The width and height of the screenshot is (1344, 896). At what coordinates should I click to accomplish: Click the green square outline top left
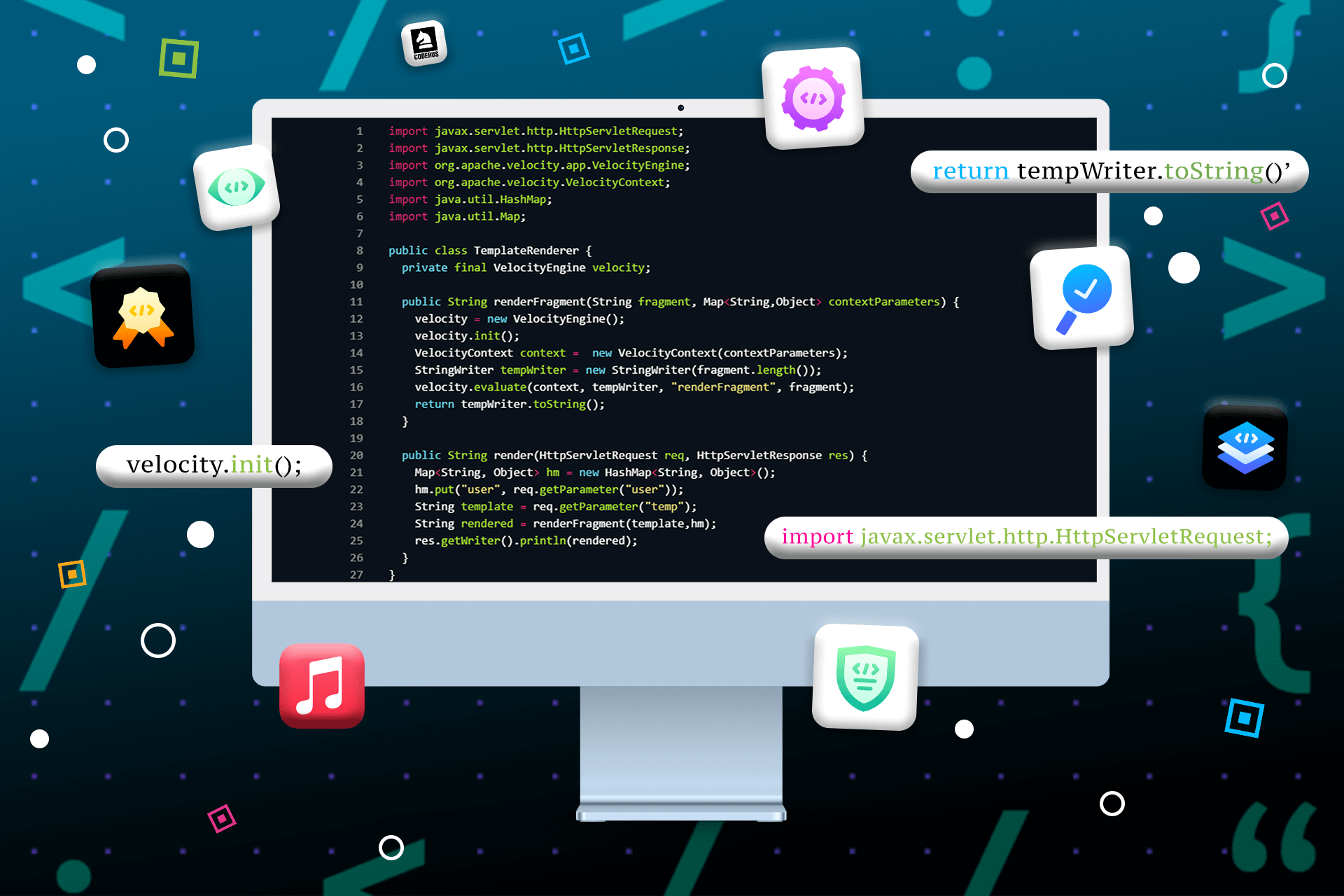coord(178,58)
